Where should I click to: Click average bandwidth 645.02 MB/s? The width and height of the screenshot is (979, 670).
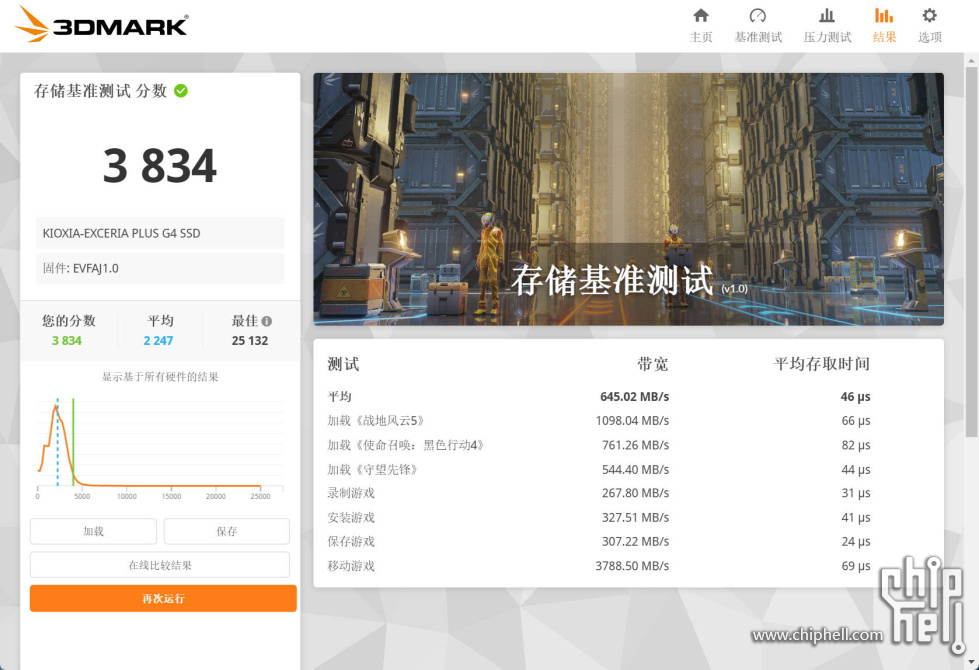point(634,397)
